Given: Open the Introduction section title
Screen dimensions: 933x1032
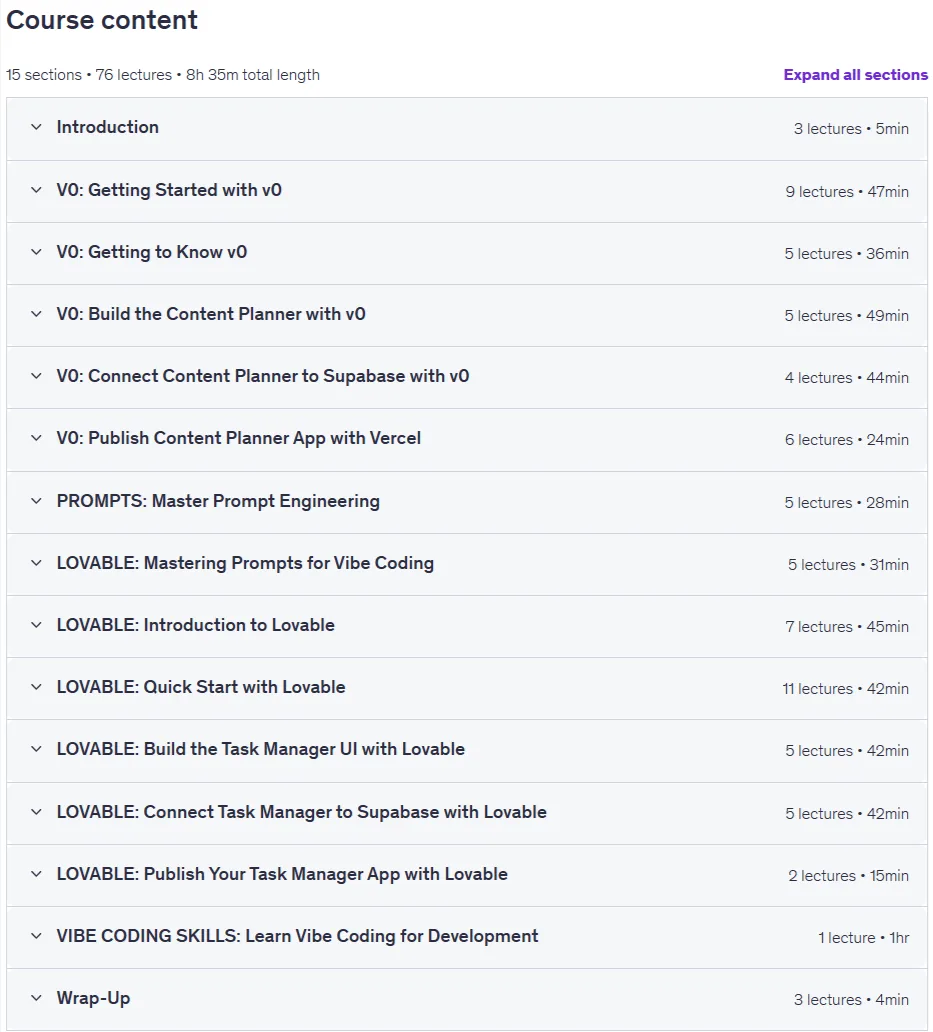Looking at the screenshot, I should [107, 127].
